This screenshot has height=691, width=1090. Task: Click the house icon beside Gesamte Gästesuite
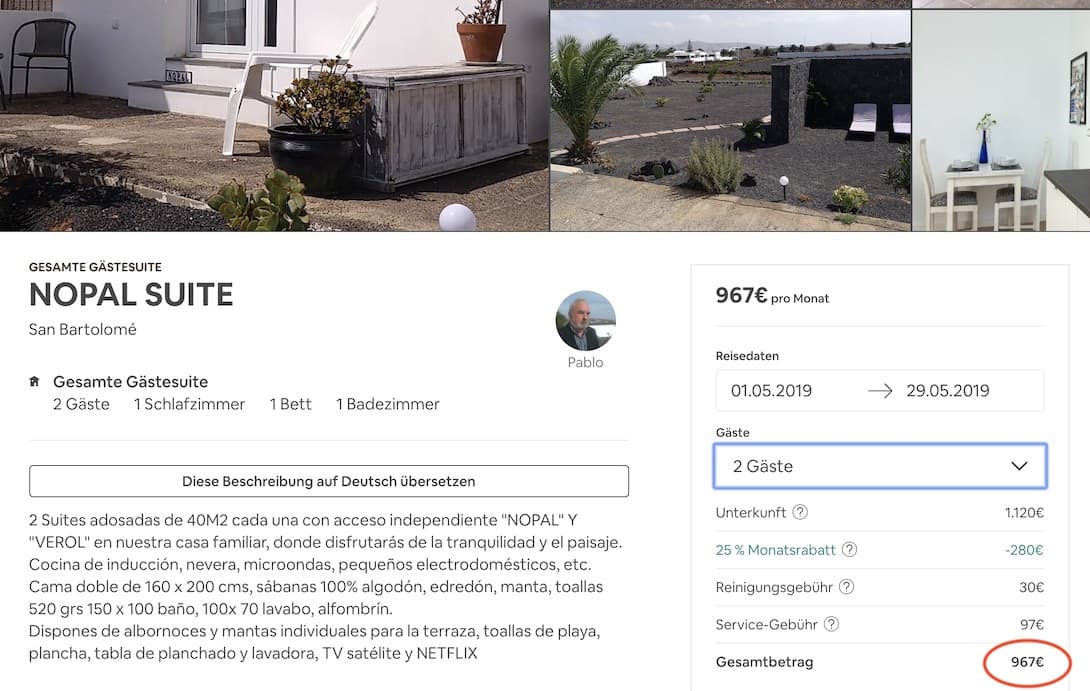[x=34, y=381]
